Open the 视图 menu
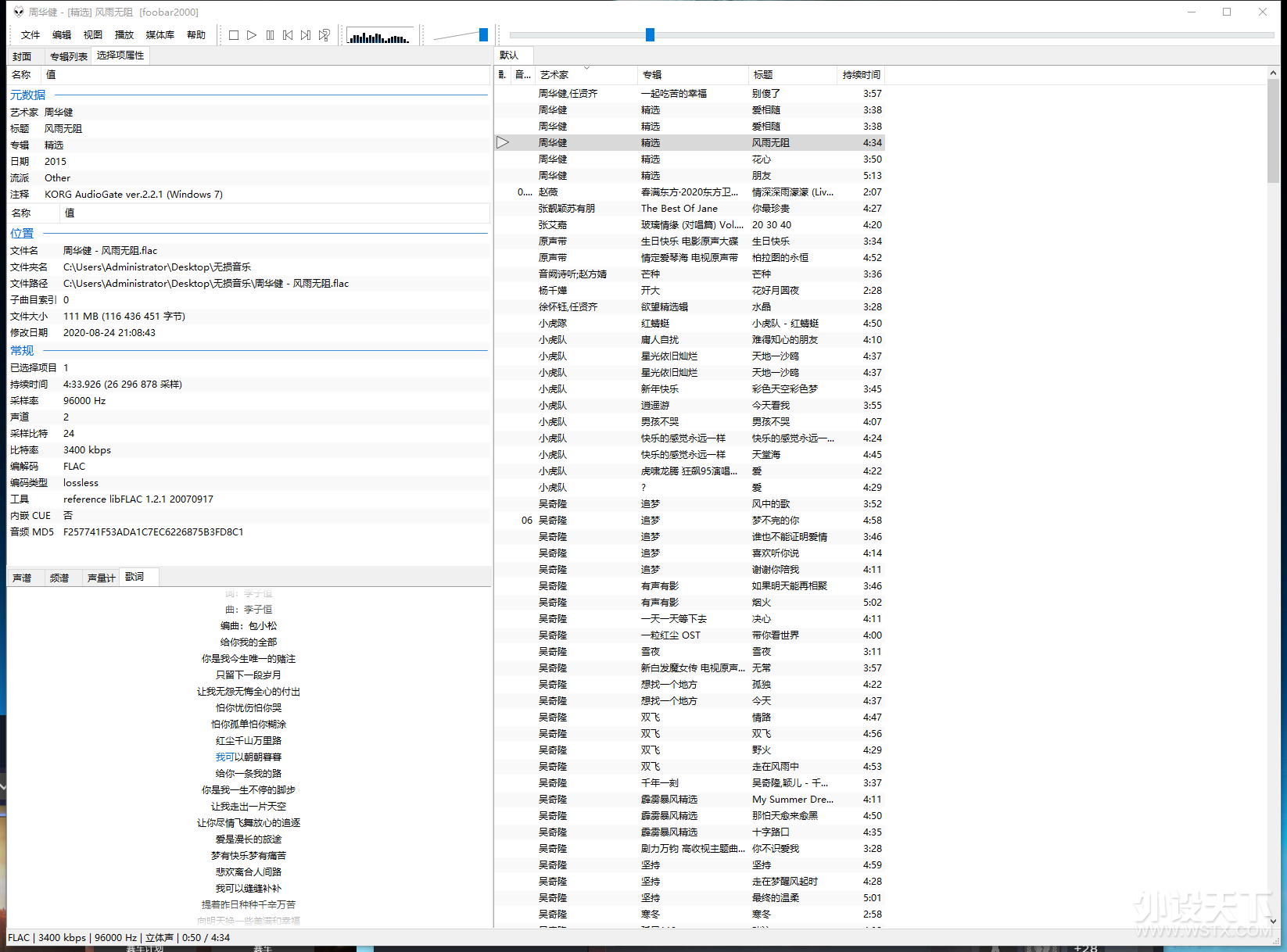This screenshot has width=1287, height=952. coord(93,35)
